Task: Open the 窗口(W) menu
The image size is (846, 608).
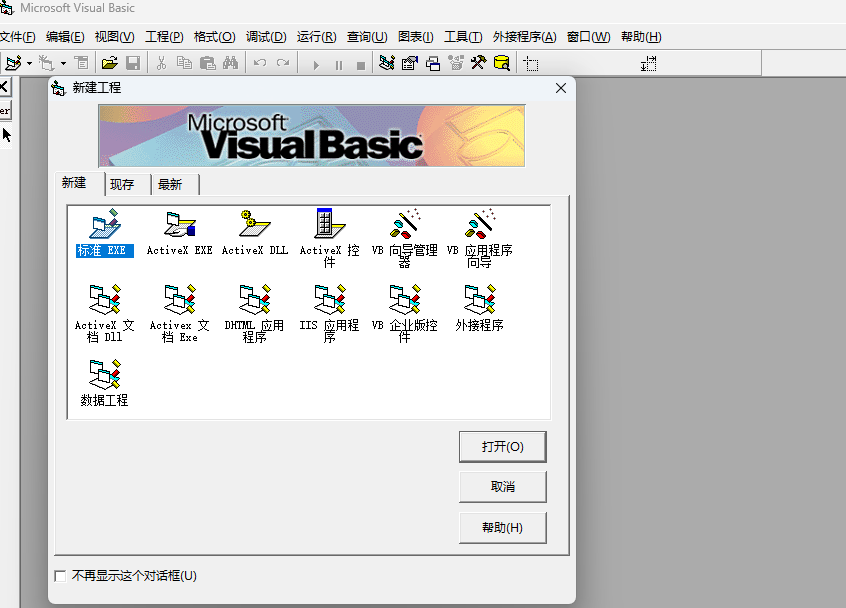Action: pos(589,37)
